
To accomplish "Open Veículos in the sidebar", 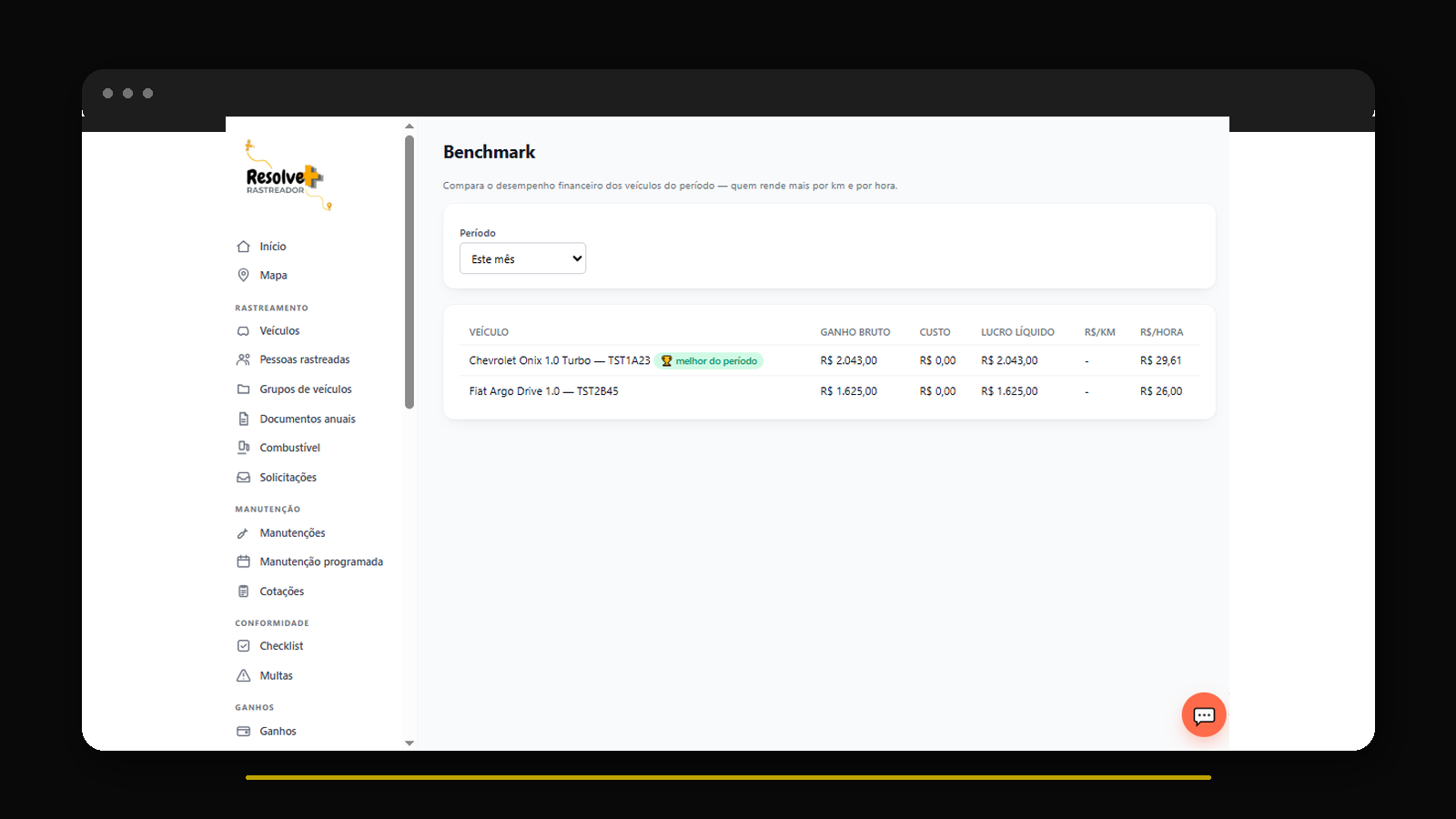I will coord(279,331).
